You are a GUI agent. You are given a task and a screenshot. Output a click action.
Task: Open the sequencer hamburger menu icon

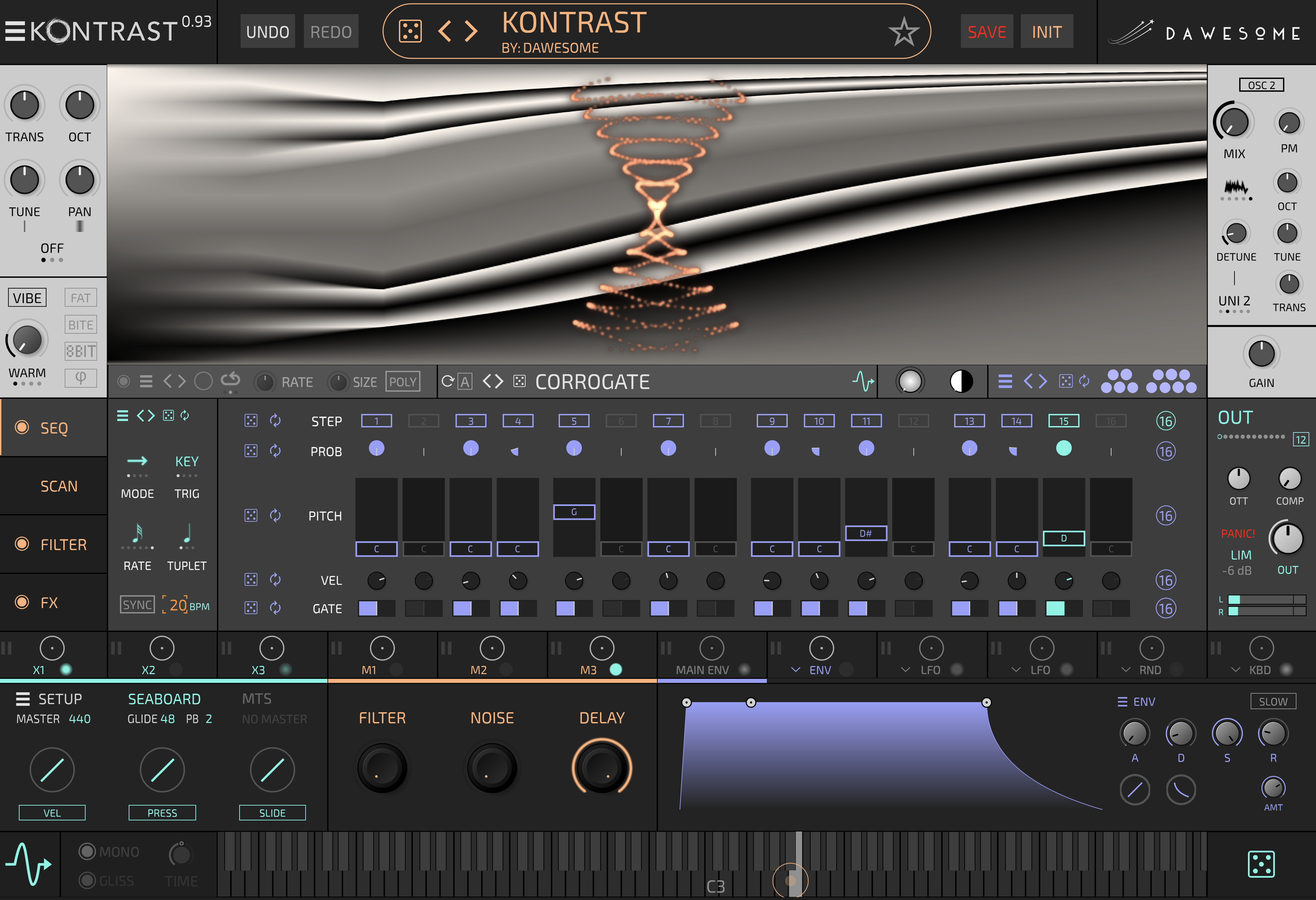[x=122, y=416]
